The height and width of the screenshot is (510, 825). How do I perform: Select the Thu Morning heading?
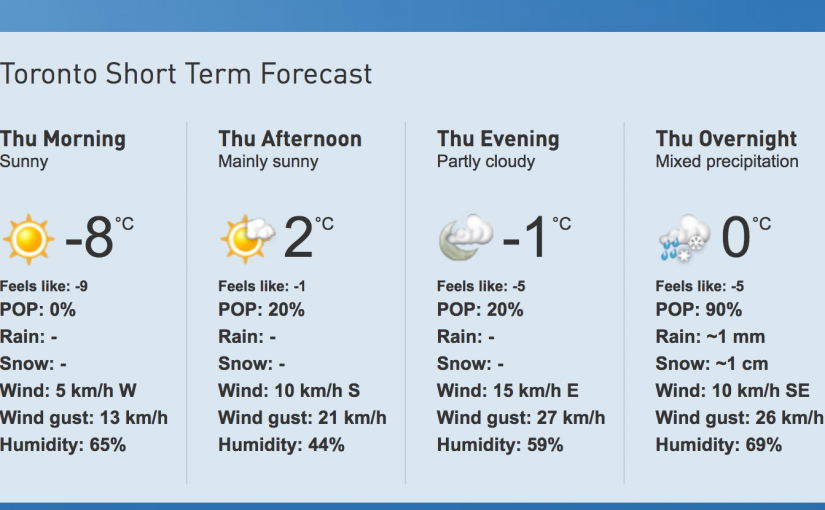pyautogui.click(x=63, y=139)
